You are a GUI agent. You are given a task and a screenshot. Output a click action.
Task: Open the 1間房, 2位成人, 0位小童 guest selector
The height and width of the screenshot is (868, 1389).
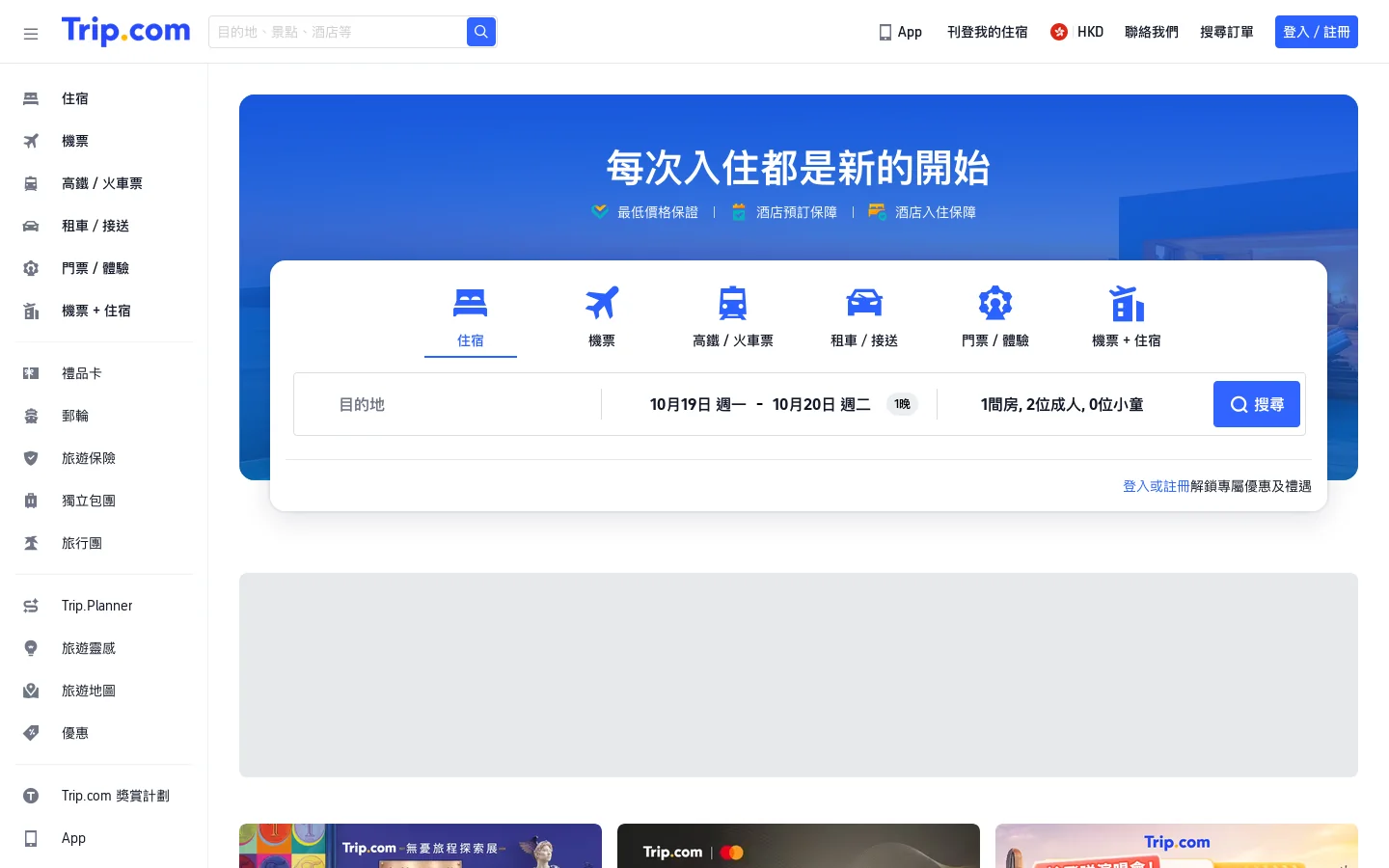pyautogui.click(x=1062, y=404)
